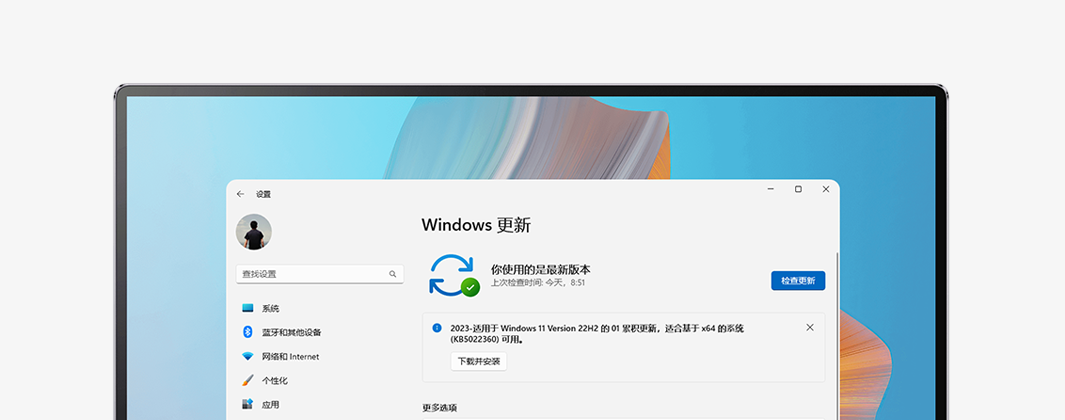Image resolution: width=1065 pixels, height=420 pixels.
Task: Click the 设置 window title
Action: tap(264, 194)
